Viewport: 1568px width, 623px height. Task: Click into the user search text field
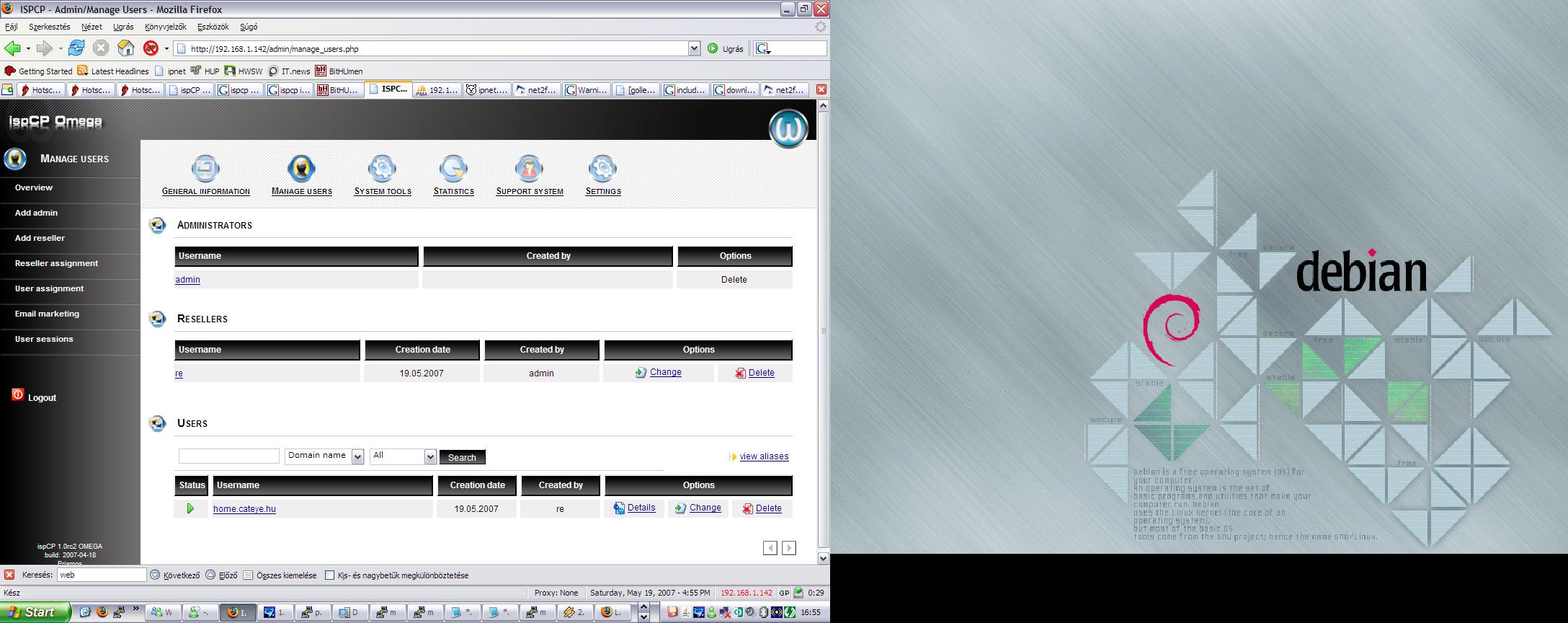pos(228,456)
